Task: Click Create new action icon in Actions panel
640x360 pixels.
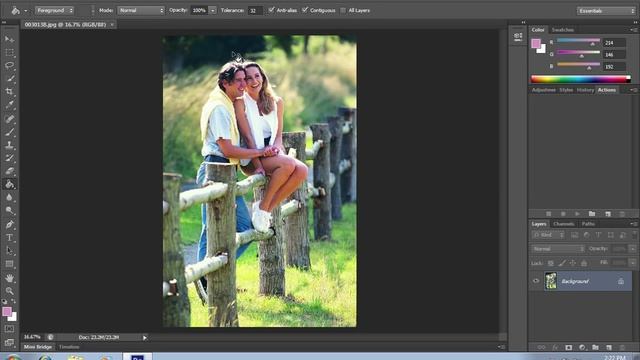Action: (x=608, y=213)
